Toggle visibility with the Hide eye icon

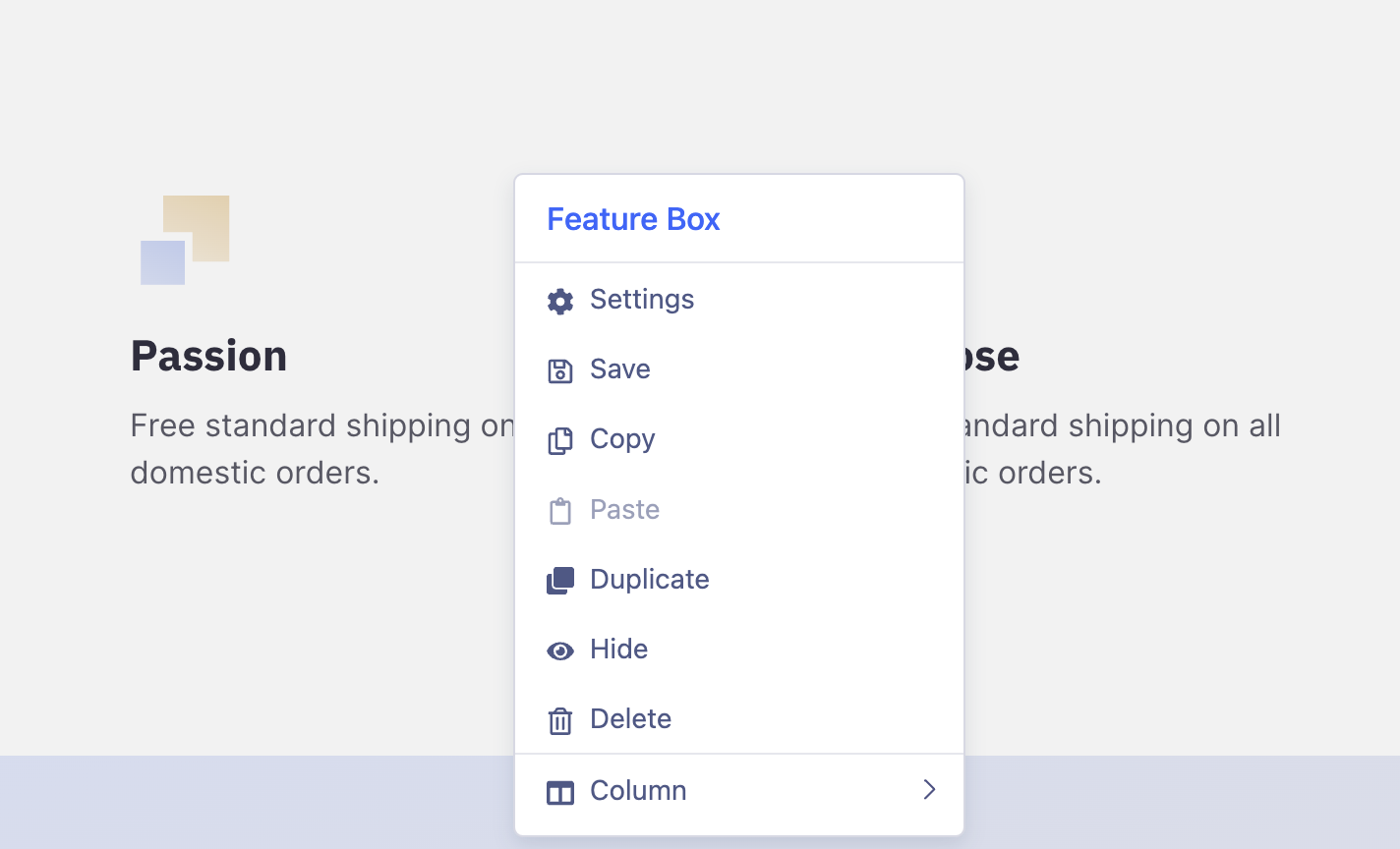click(560, 651)
